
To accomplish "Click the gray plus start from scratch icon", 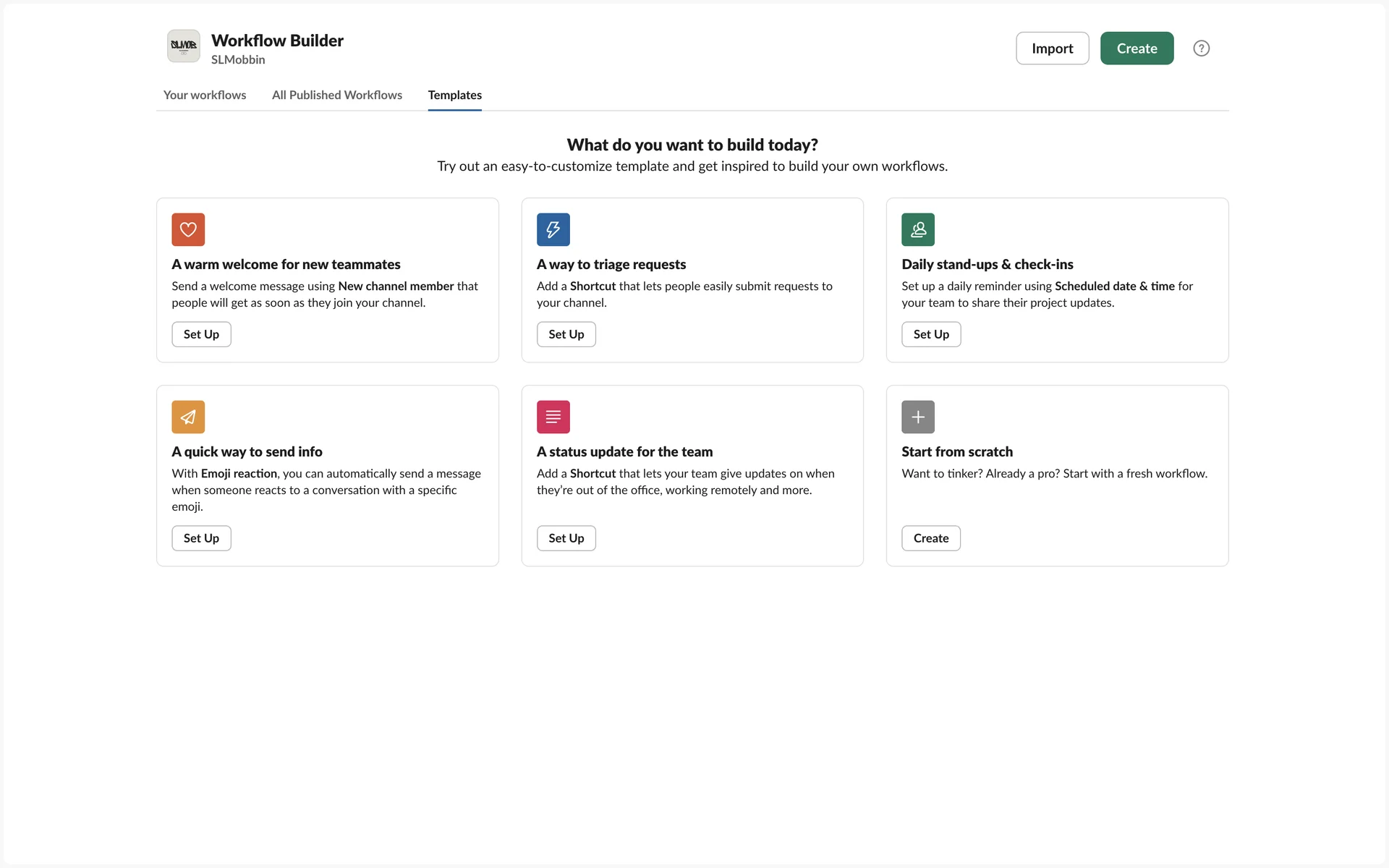I will [918, 417].
